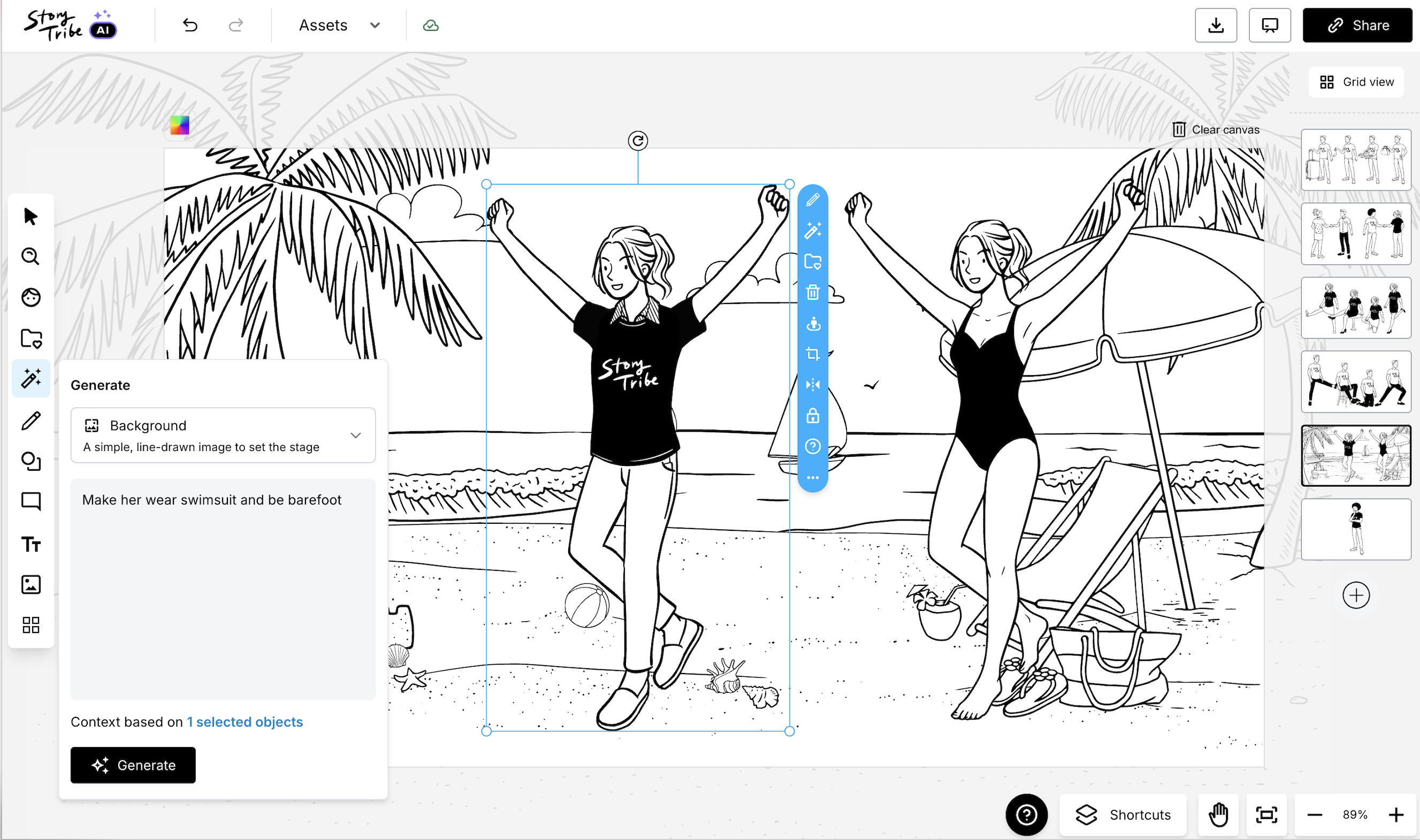This screenshot has width=1420, height=840.
Task: Select the arrow pointer tool
Action: click(30, 216)
